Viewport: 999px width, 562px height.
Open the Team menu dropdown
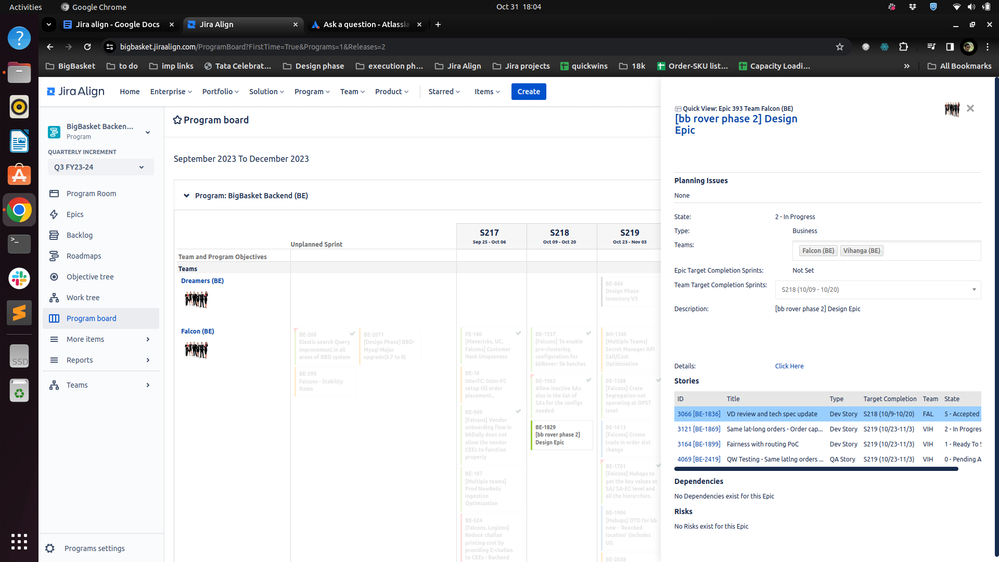pyautogui.click(x=352, y=92)
